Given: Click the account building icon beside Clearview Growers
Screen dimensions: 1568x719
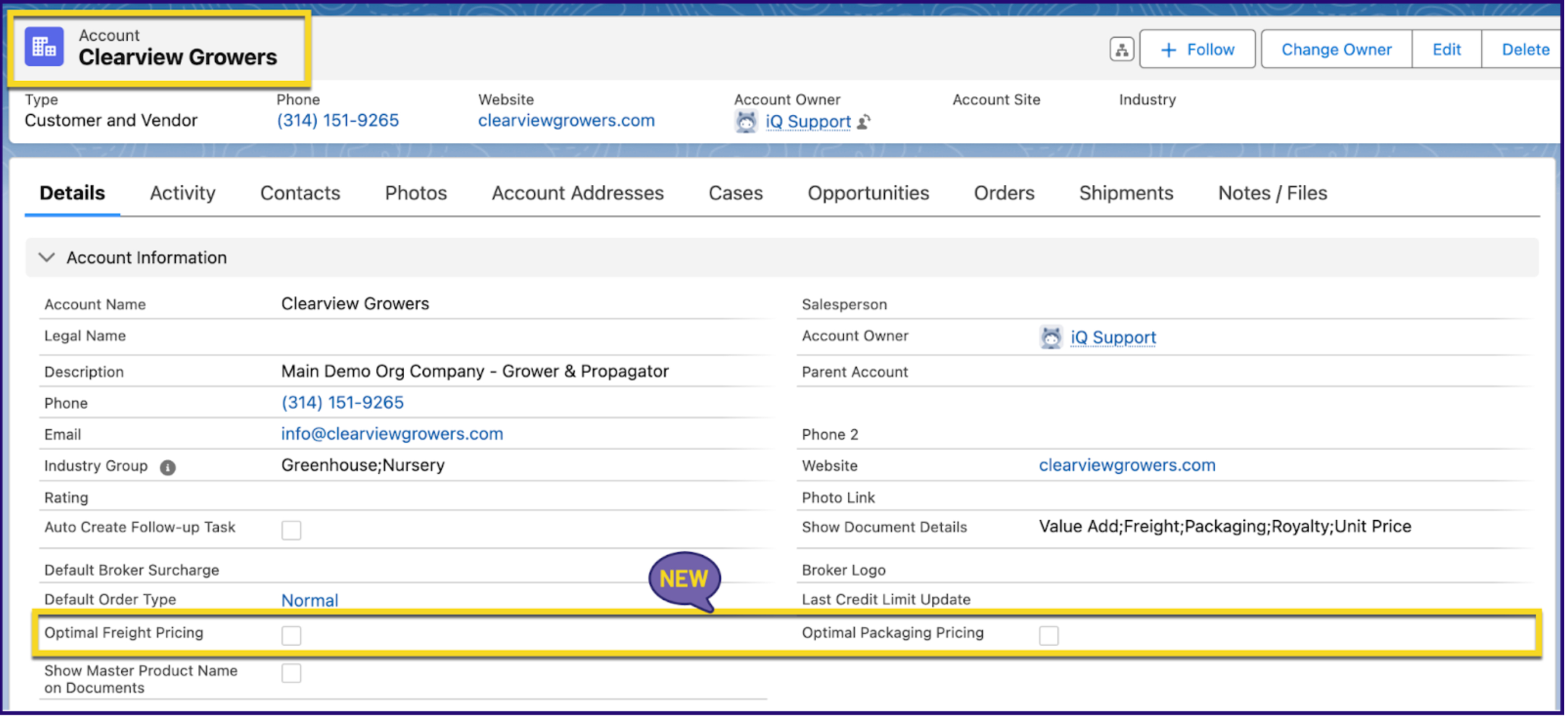Looking at the screenshot, I should (44, 47).
